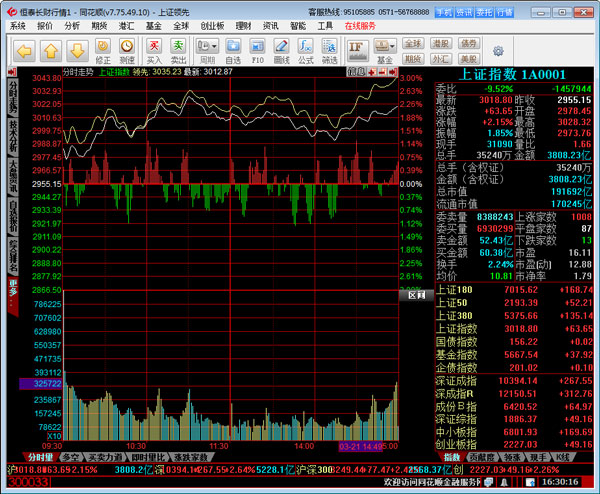This screenshot has width=600, height=494.
Task: Open the 周期 period dropdown
Action: (207, 51)
